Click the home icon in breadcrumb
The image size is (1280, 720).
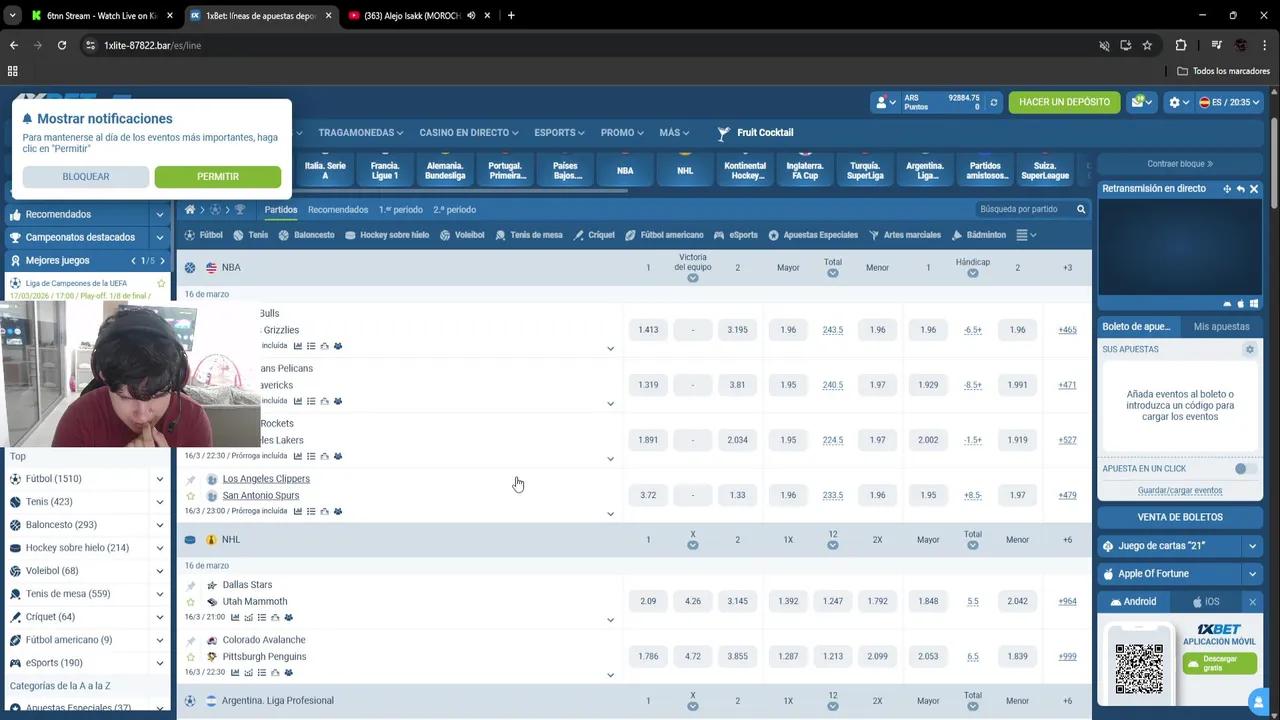190,210
